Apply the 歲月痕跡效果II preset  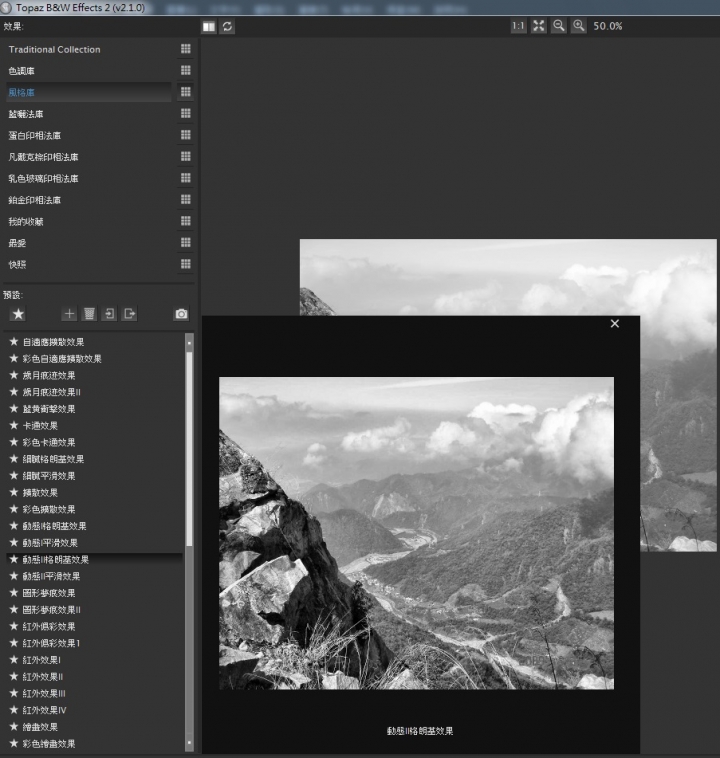(x=52, y=392)
